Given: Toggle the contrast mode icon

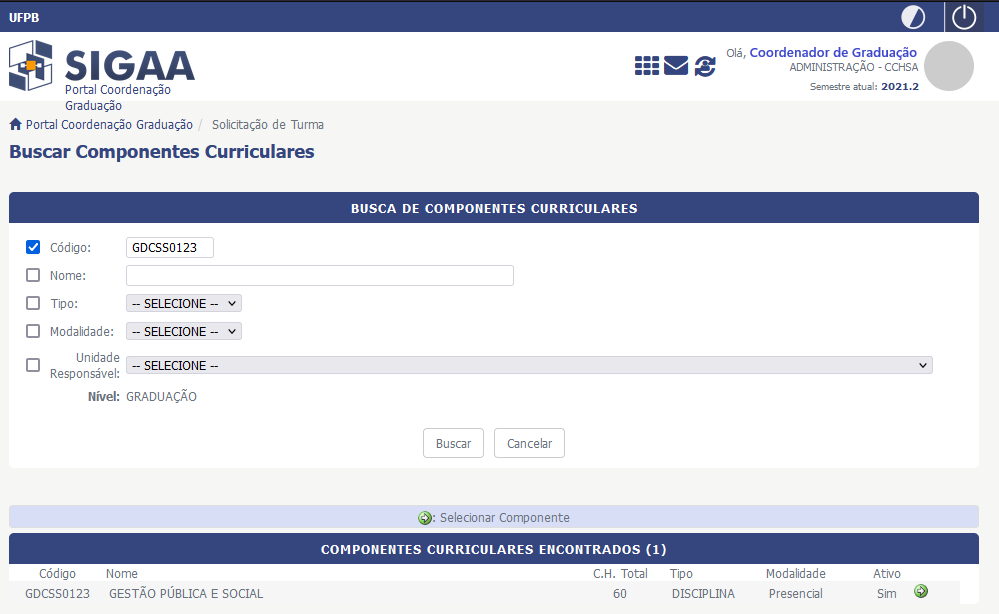Looking at the screenshot, I should (913, 17).
